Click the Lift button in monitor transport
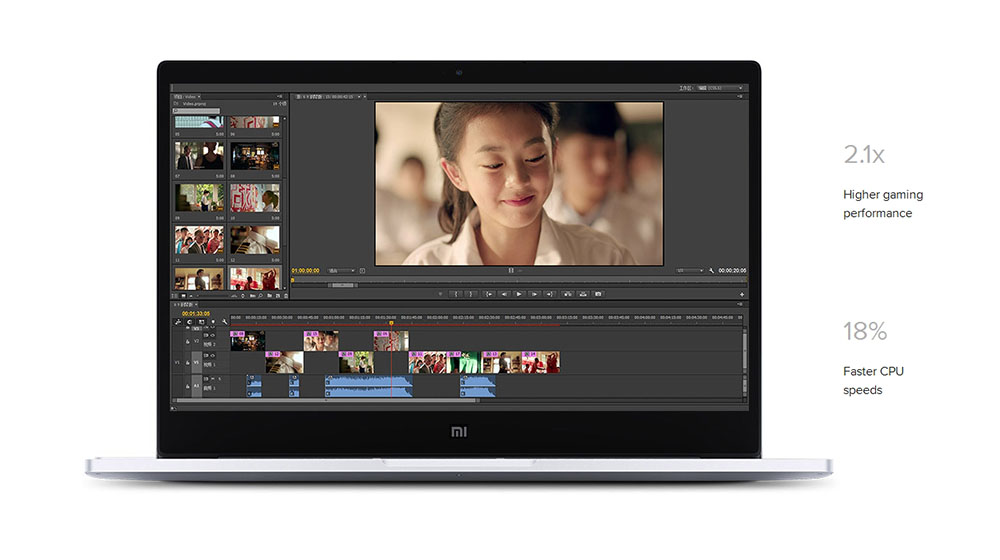 (x=567, y=294)
